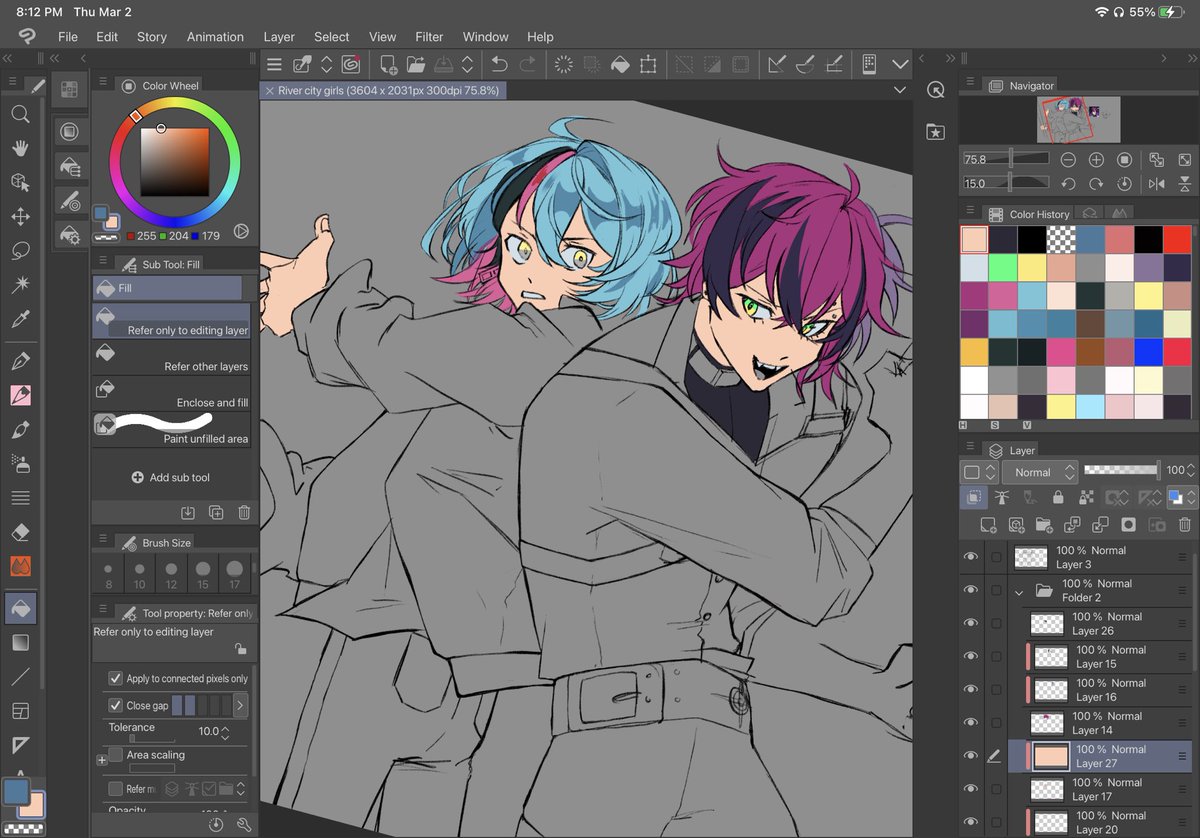Select the Gradient tool below Fill

[20, 642]
